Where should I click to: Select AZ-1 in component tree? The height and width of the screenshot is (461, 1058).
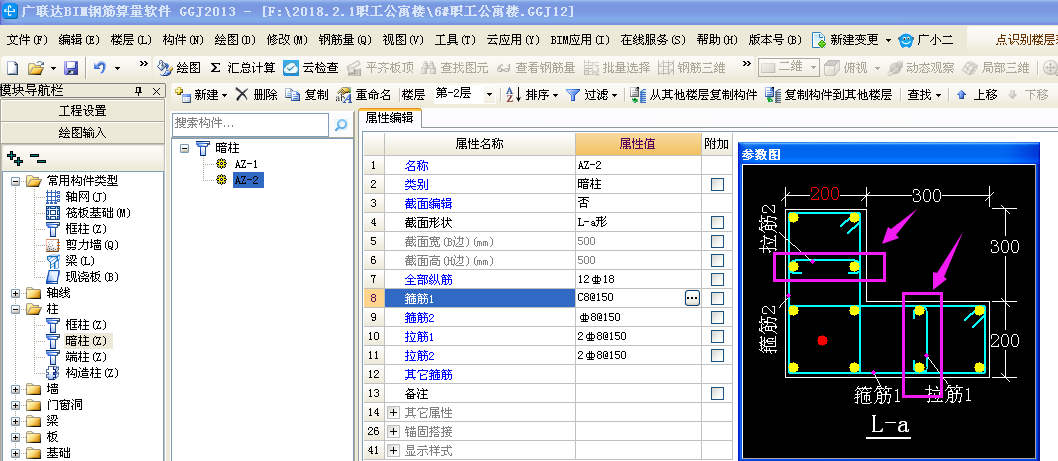coord(246,164)
